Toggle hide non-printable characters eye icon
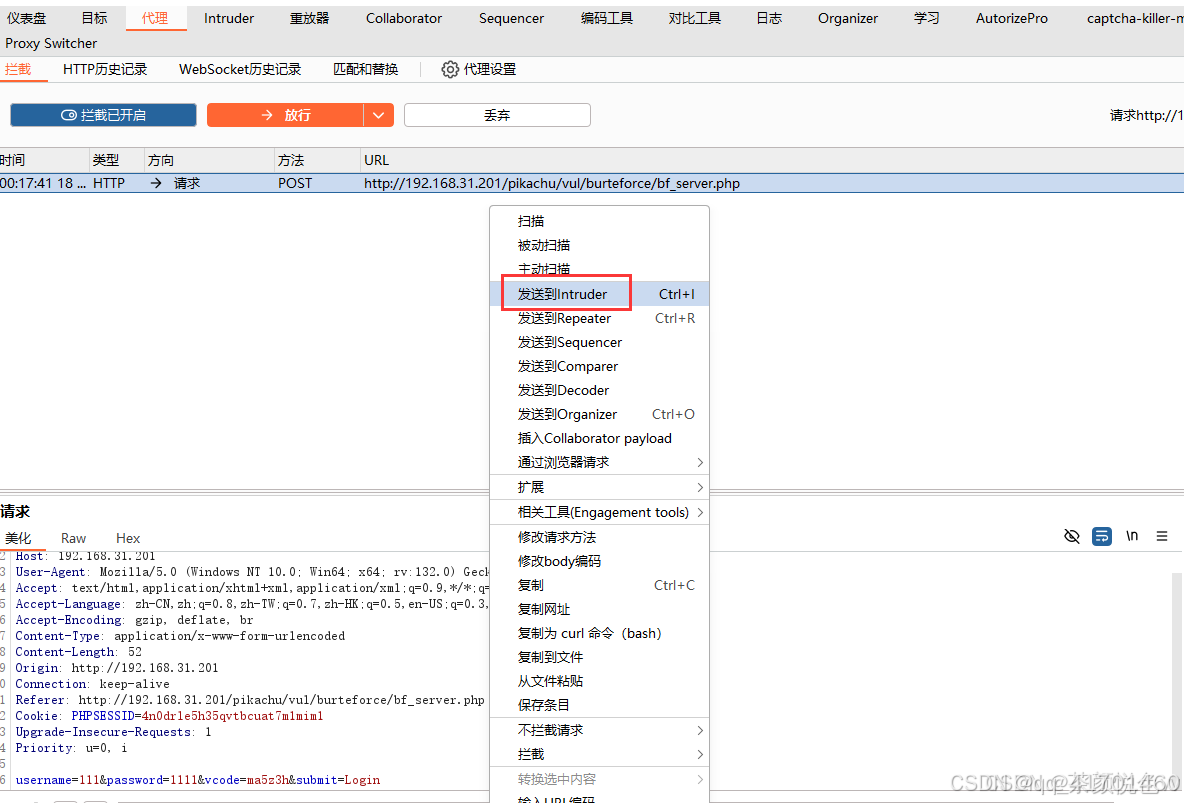The width and height of the screenshot is (1184, 803). (1071, 536)
